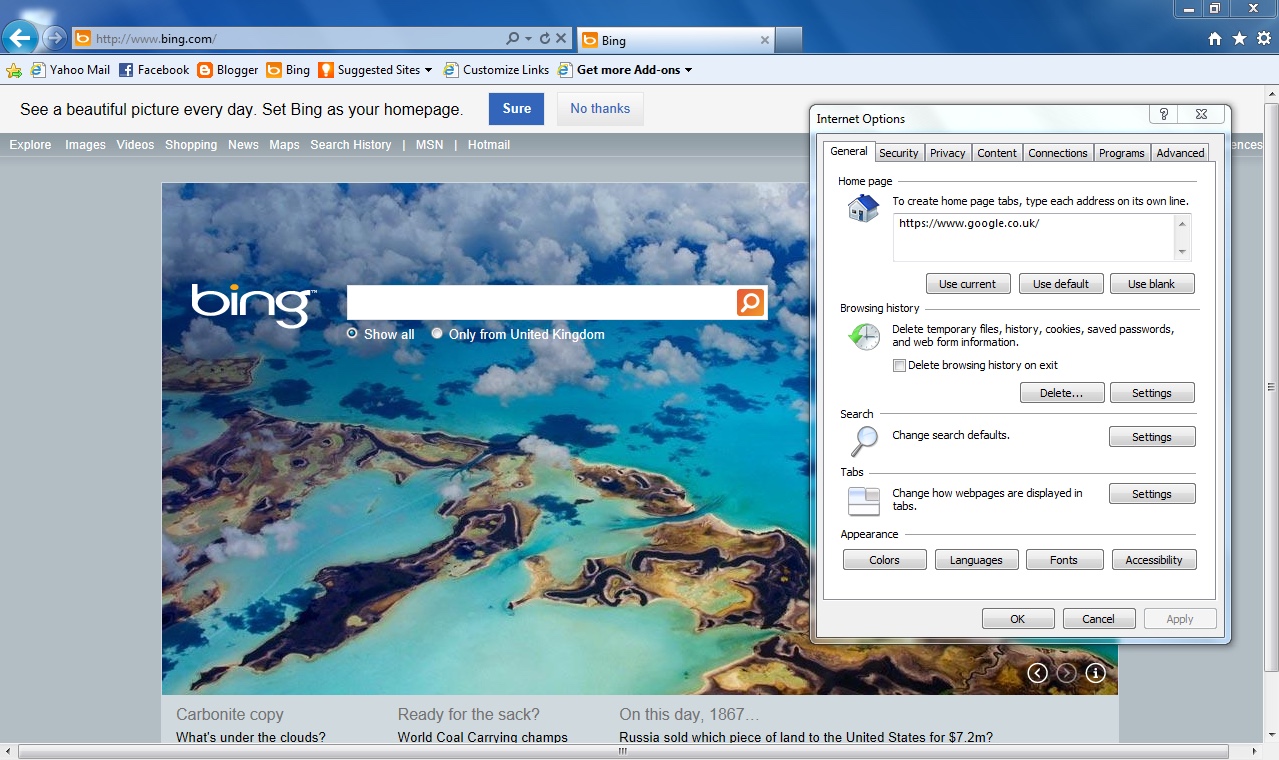Click next image arrow on Bing photo

[x=1067, y=673]
